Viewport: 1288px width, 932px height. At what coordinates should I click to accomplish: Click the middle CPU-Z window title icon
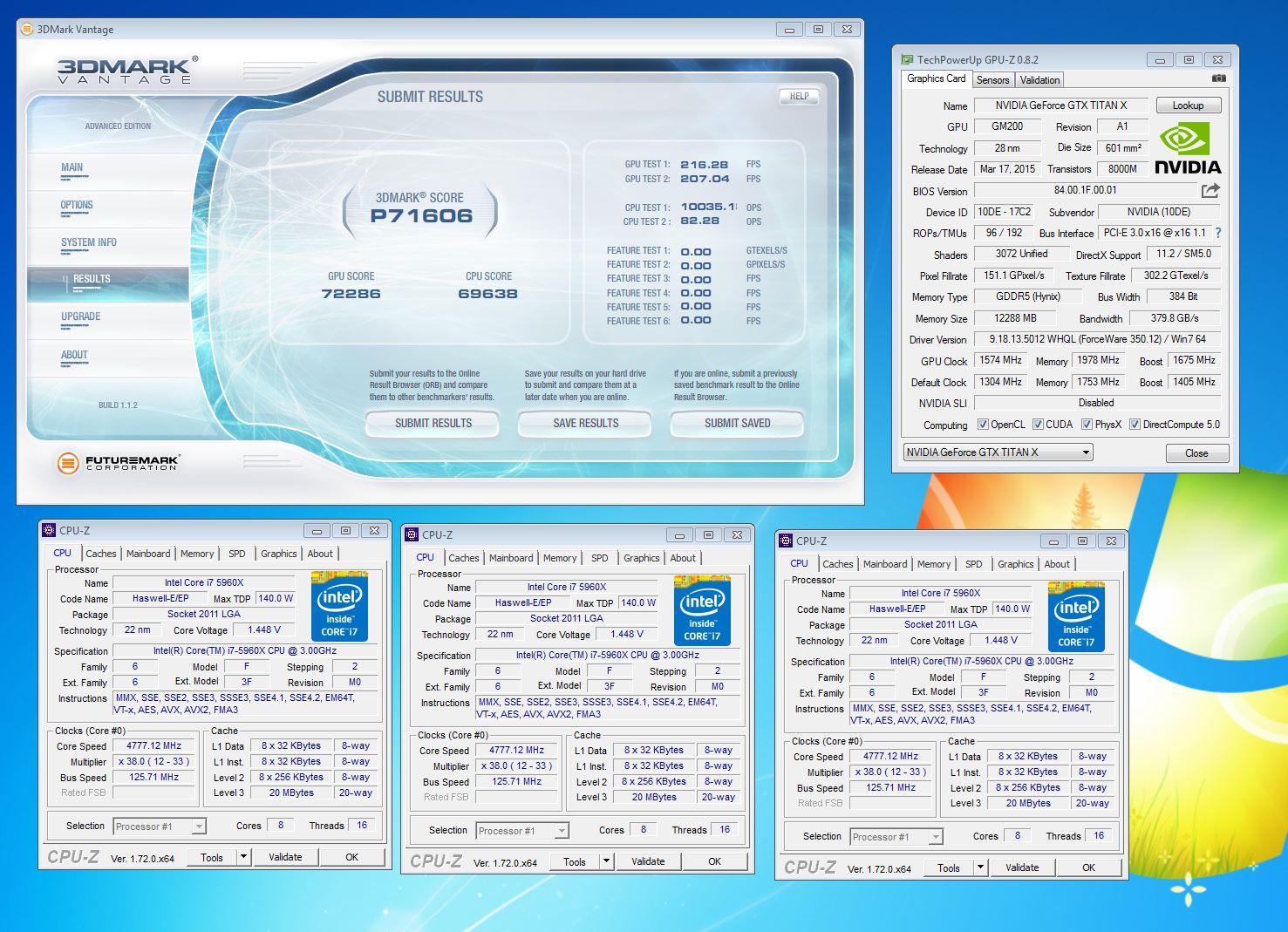coord(412,534)
